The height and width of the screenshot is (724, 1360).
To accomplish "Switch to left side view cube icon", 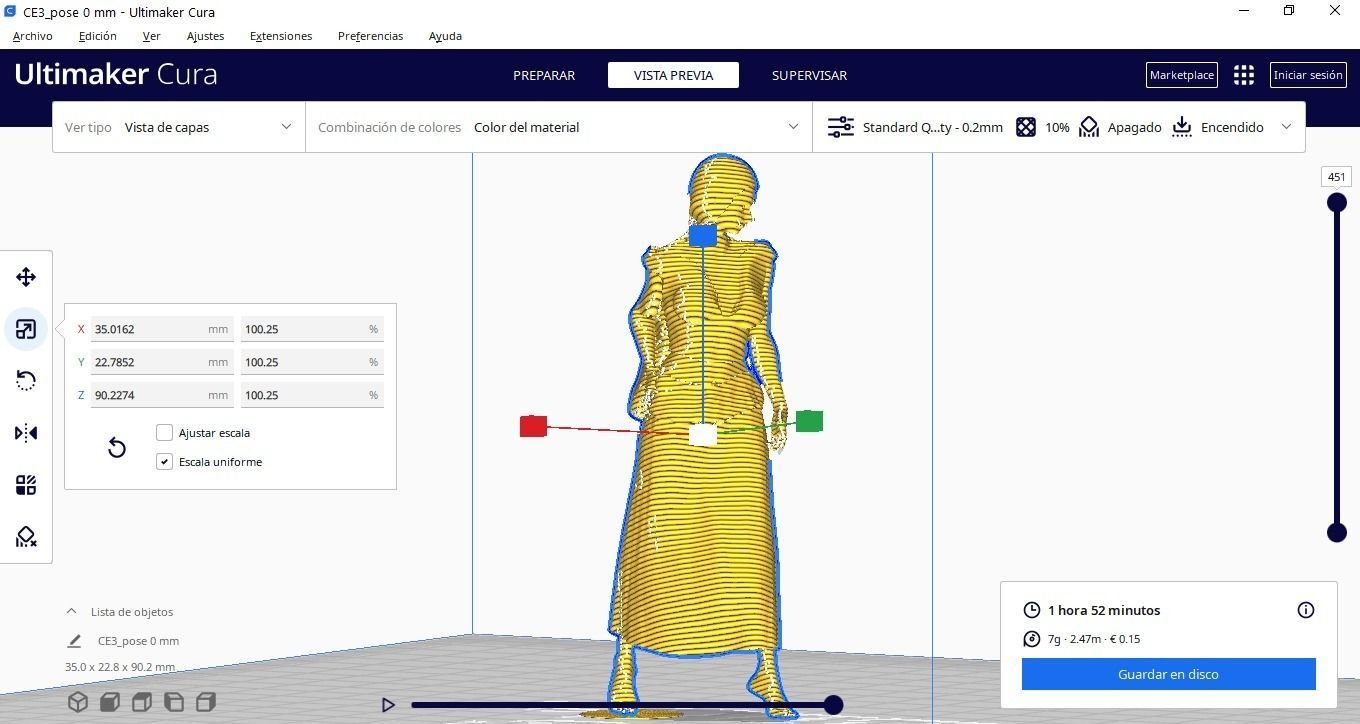I will click(x=174, y=702).
